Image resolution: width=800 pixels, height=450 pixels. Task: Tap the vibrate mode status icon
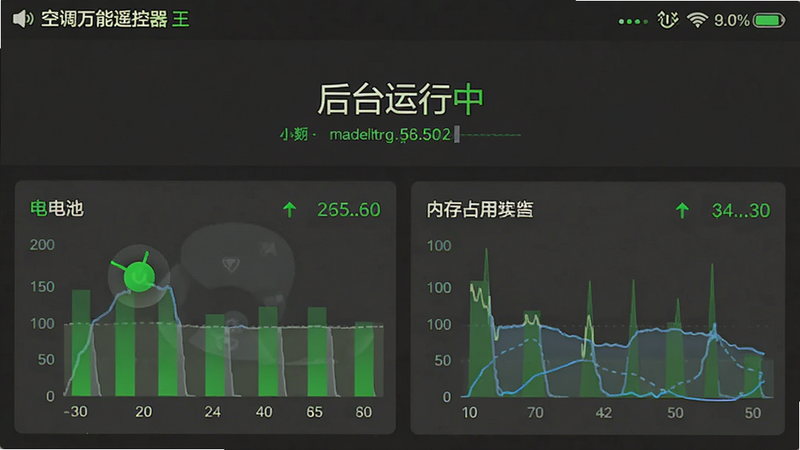pos(667,20)
